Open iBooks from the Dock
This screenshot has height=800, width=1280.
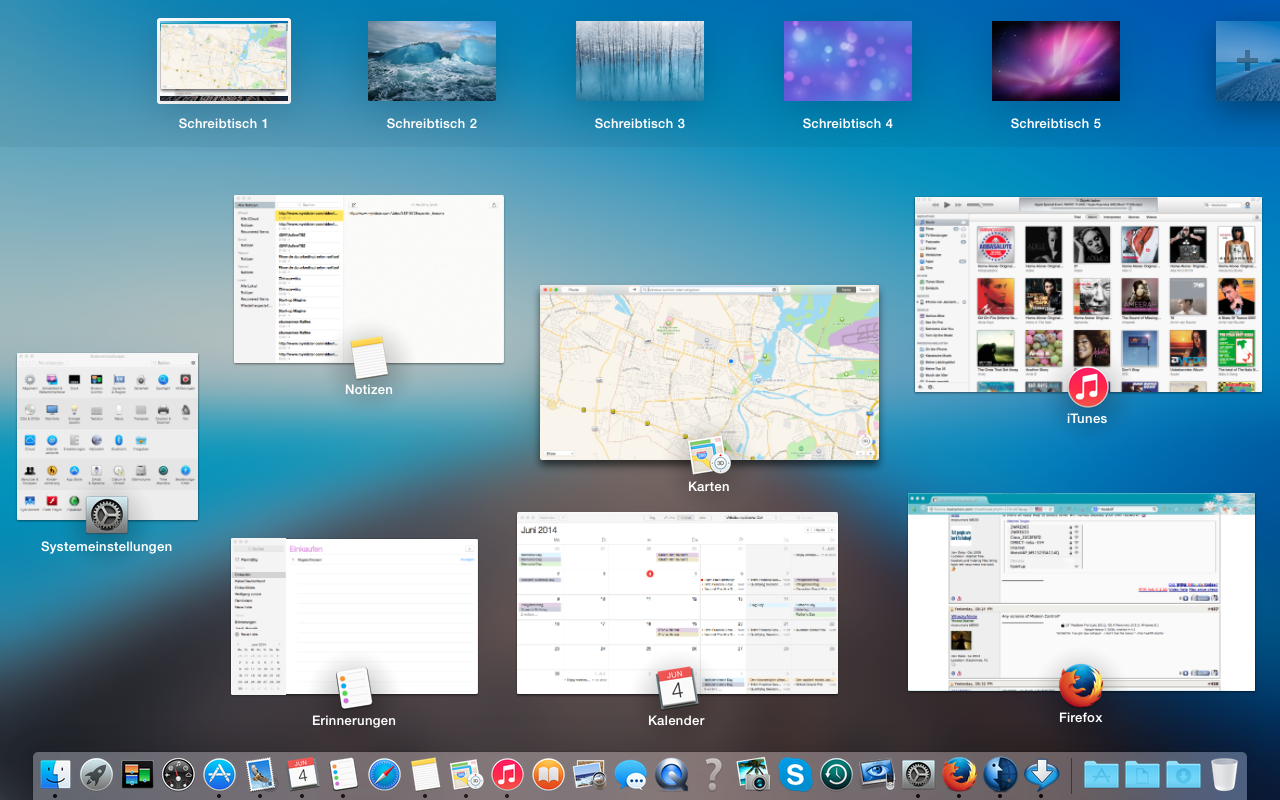pyautogui.click(x=548, y=775)
